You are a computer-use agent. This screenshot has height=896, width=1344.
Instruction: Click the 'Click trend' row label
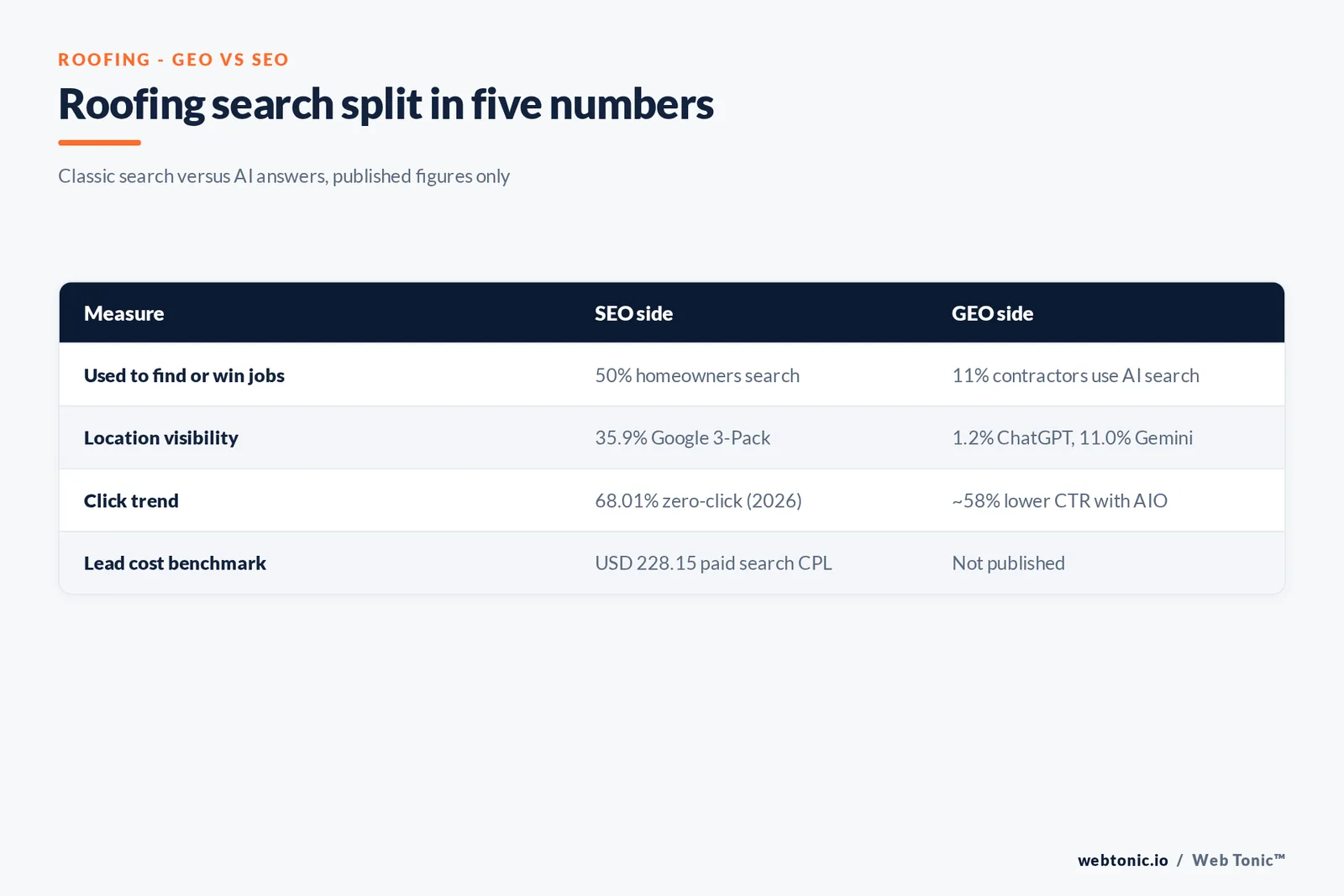tap(131, 500)
